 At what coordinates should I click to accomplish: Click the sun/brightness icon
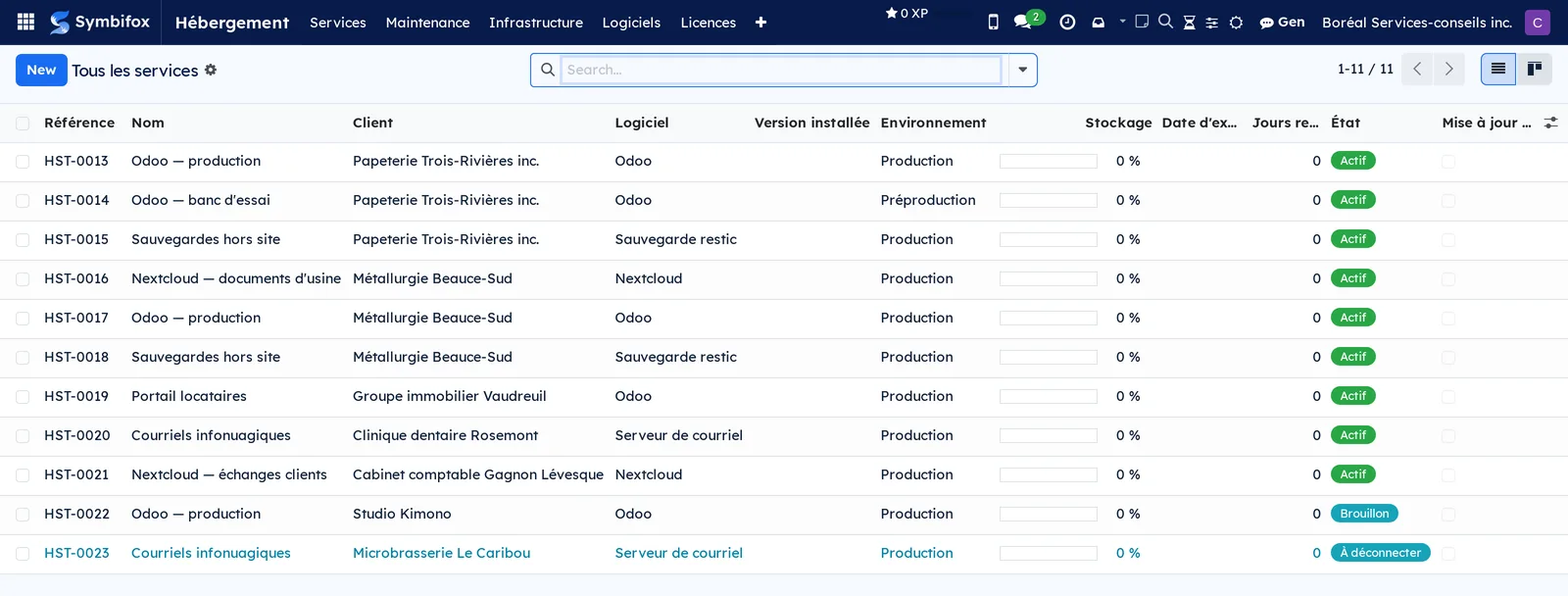[1236, 22]
